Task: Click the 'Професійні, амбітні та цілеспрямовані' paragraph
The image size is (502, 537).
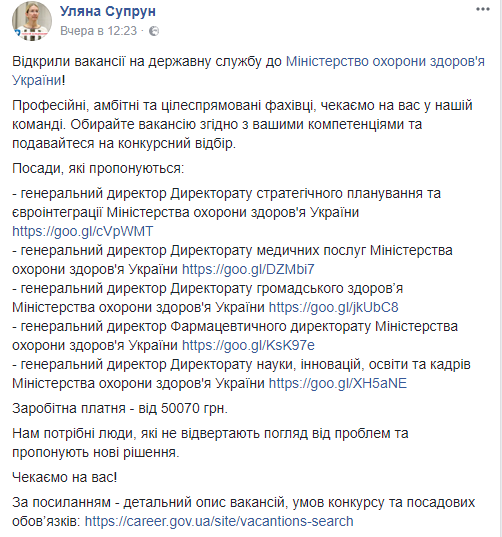Action: click(242, 124)
